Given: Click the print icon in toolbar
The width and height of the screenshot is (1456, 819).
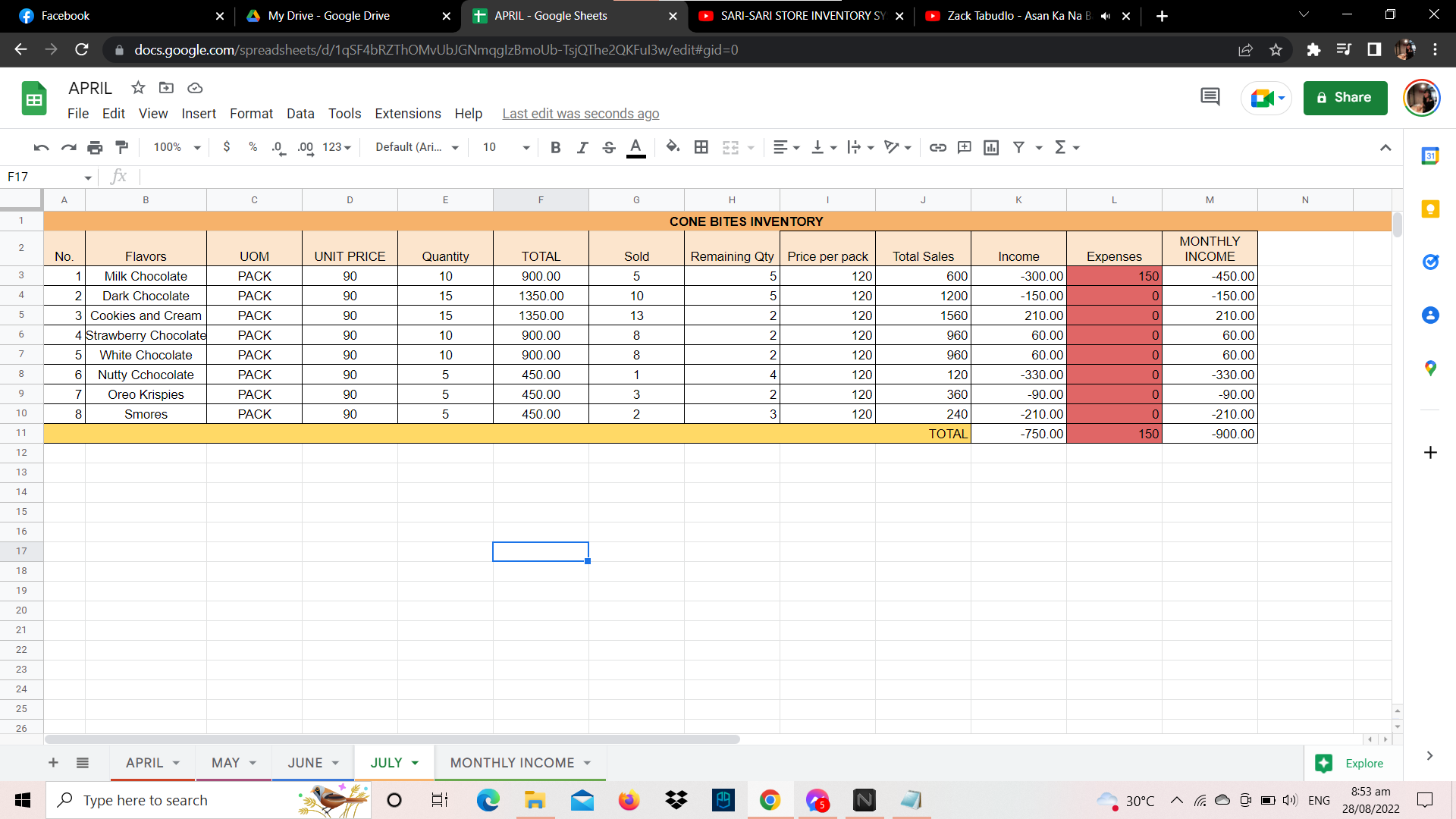Looking at the screenshot, I should coord(95,147).
